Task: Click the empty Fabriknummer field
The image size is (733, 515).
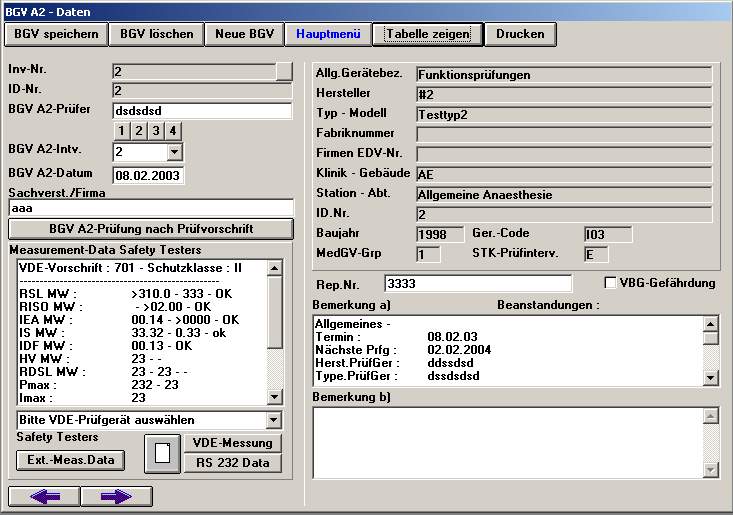Action: [x=564, y=135]
